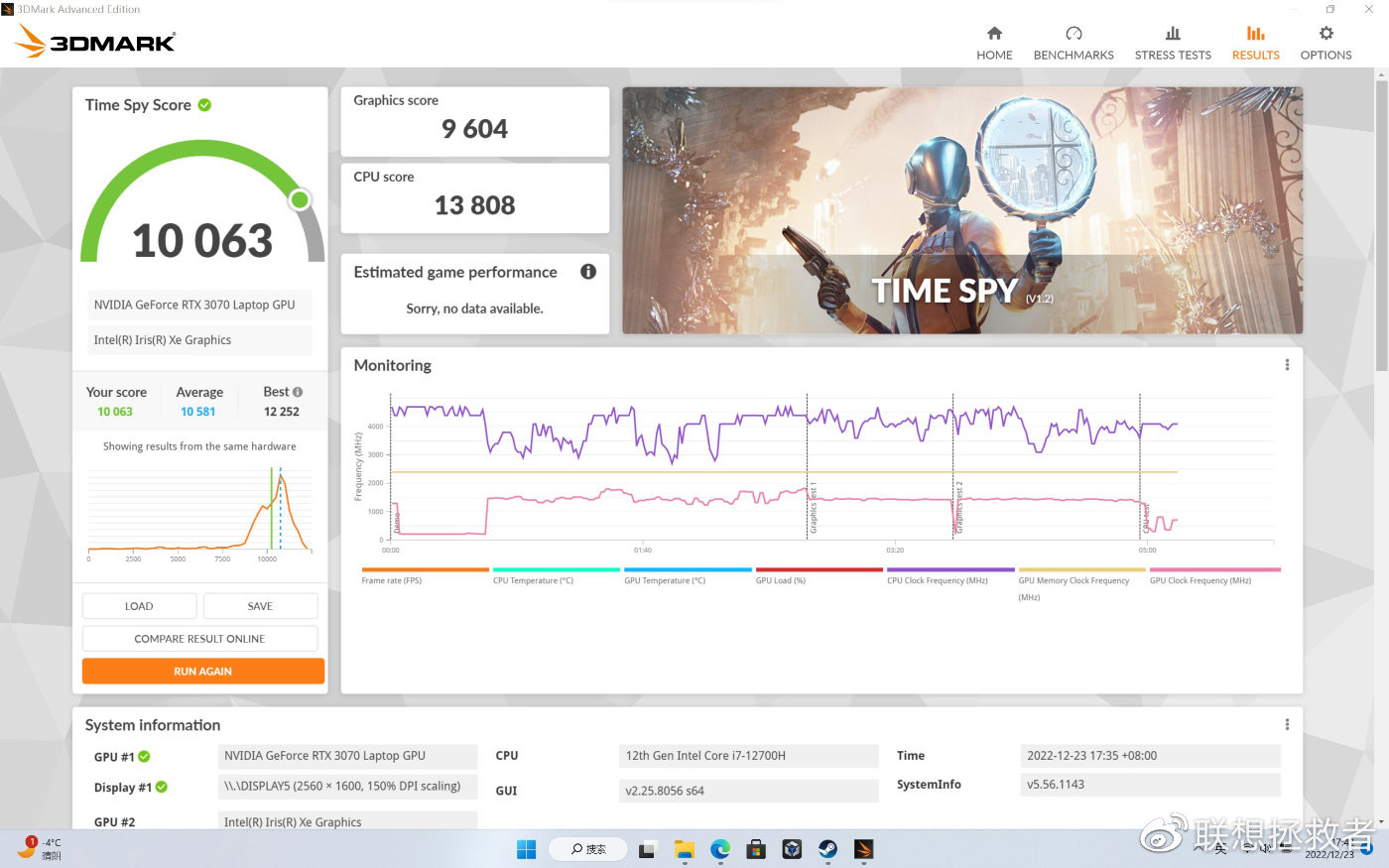
Task: Click the Time Spy banner image
Action: (962, 210)
